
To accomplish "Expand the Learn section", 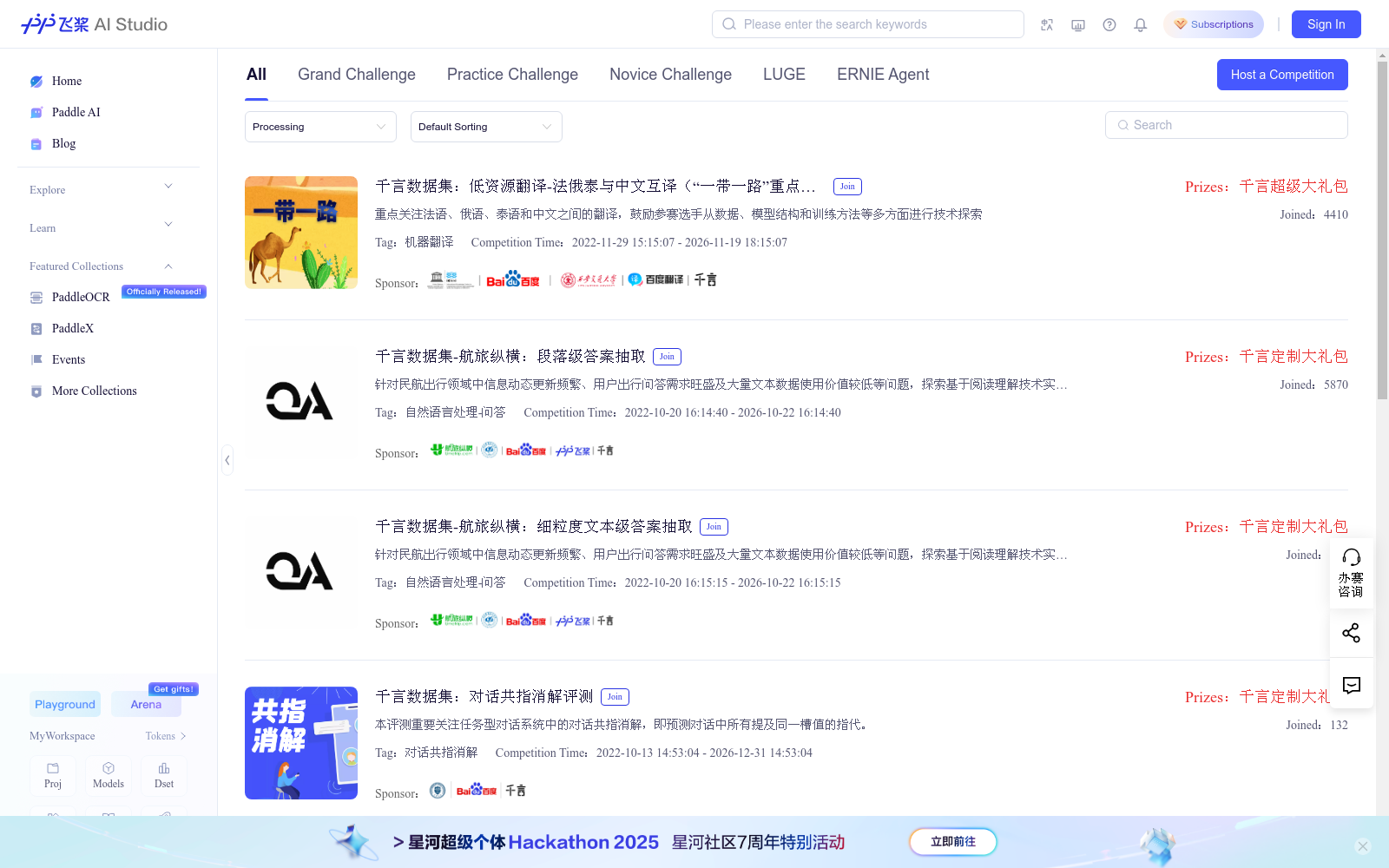I will click(168, 224).
